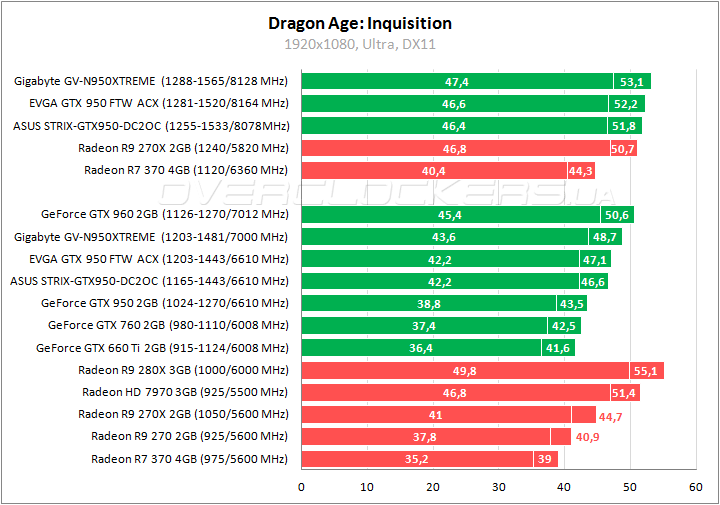Click the 47,4 value in the green bar

pyautogui.click(x=457, y=82)
